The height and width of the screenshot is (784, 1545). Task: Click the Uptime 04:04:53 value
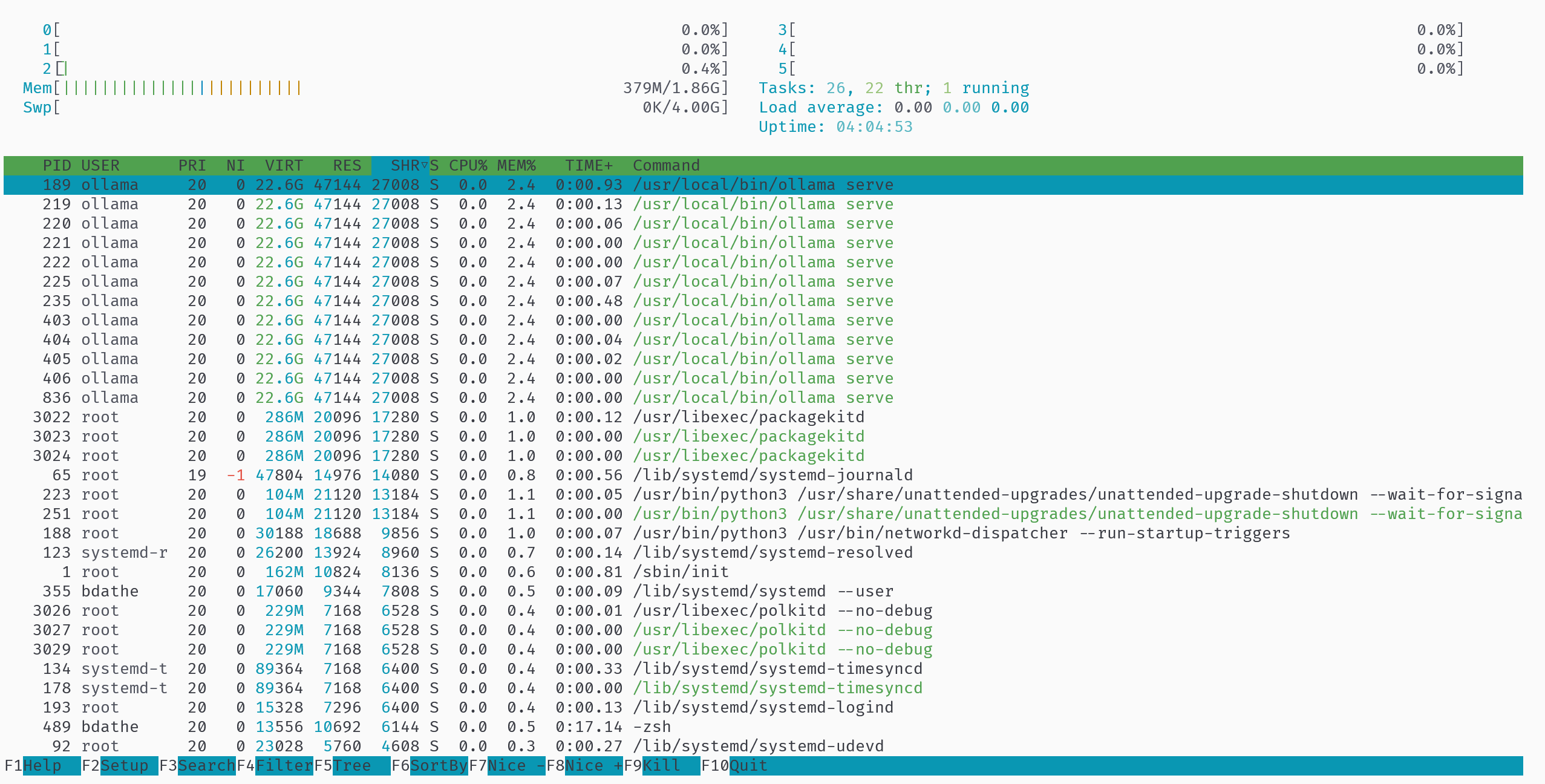click(875, 126)
